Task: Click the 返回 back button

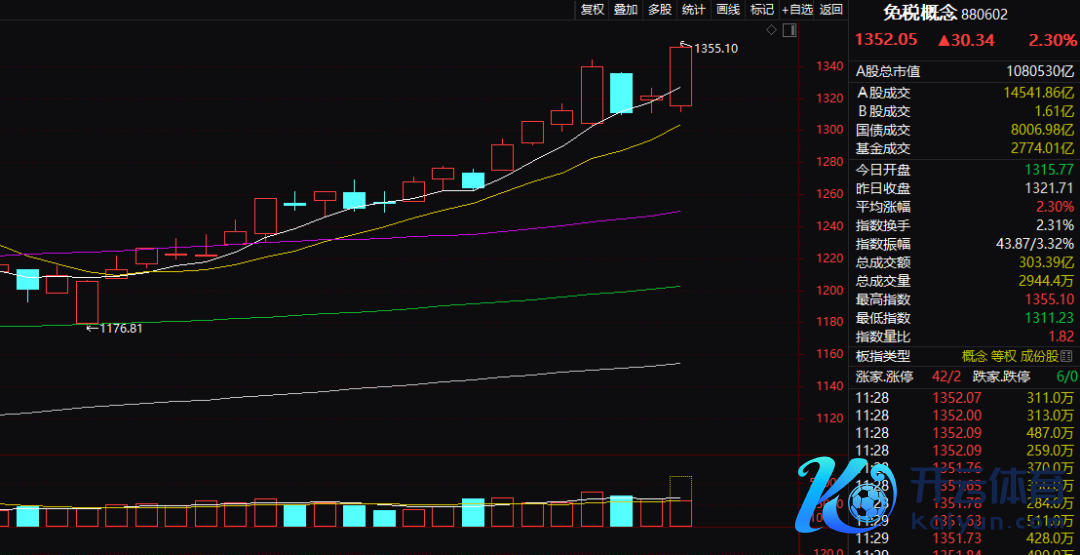Action: [831, 10]
